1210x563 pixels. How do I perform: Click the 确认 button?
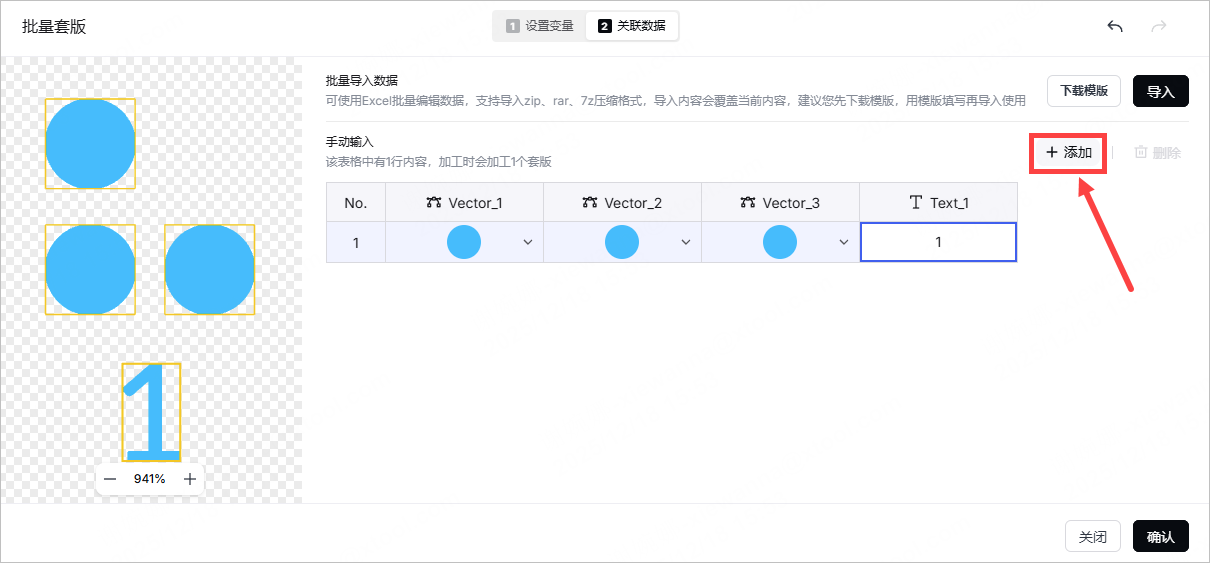point(1160,537)
